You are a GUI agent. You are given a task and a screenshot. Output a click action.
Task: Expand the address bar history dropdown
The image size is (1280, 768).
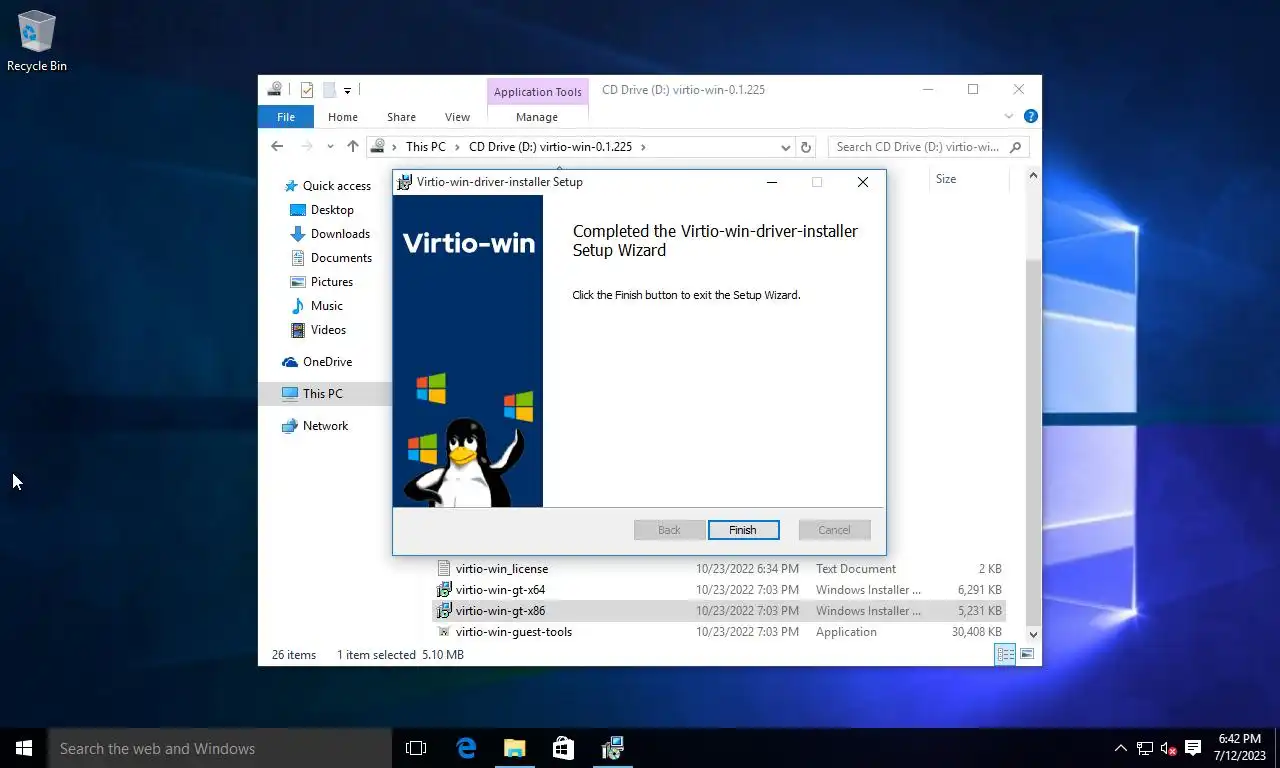pos(786,147)
